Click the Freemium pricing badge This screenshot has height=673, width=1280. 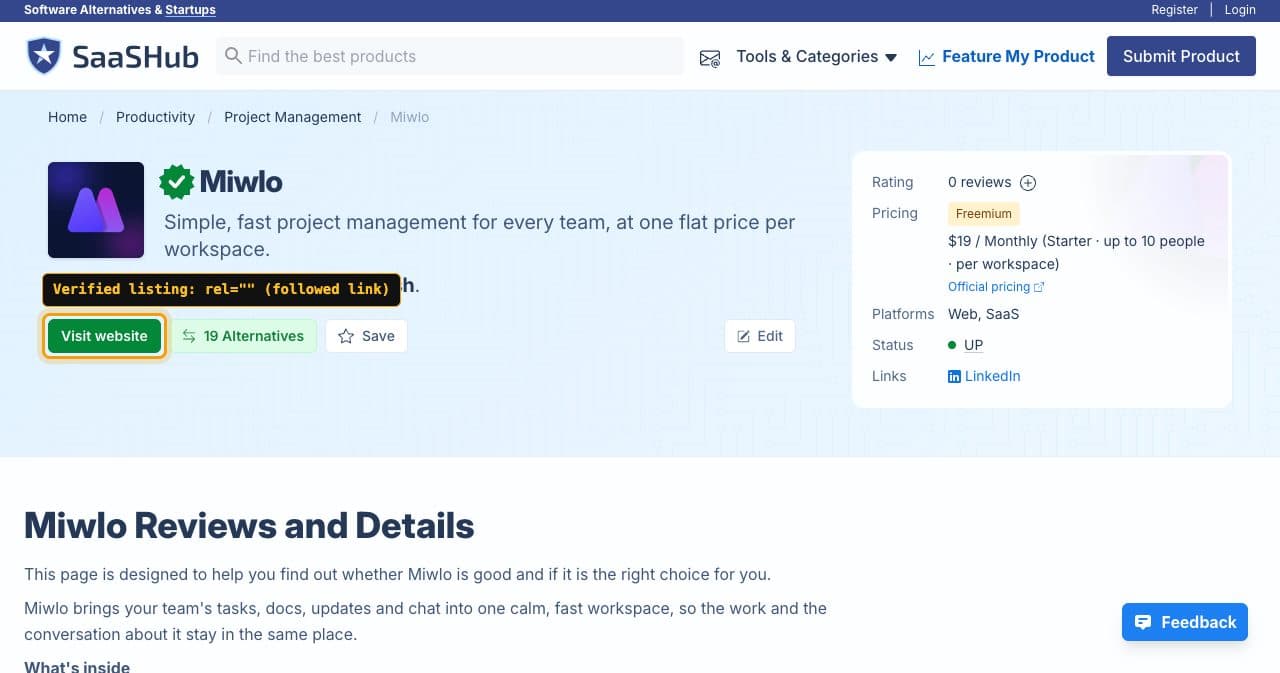[x=983, y=213]
